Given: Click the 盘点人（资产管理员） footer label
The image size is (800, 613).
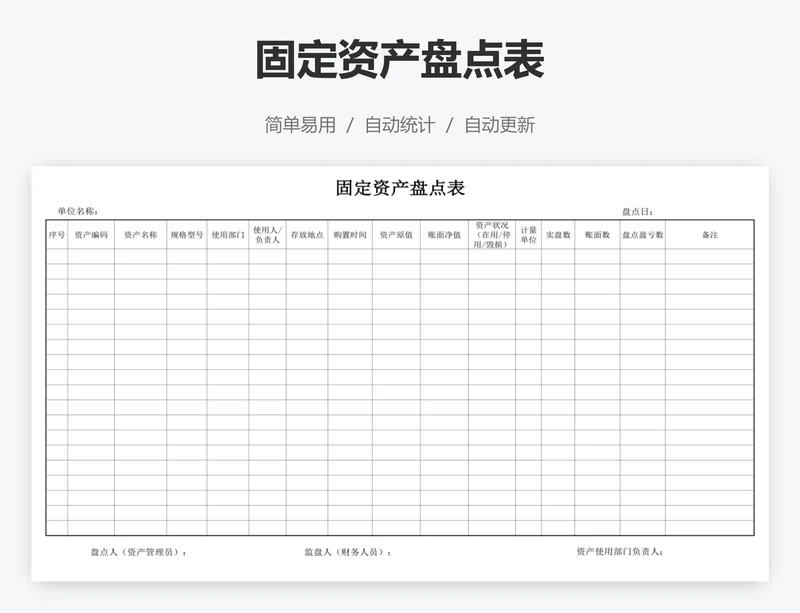Looking at the screenshot, I should 139,552.
